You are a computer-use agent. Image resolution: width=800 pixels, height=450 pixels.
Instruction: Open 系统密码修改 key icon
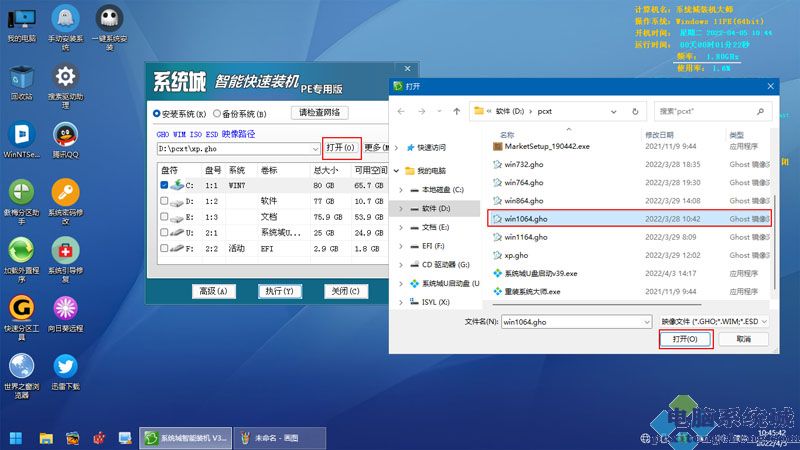[x=65, y=202]
